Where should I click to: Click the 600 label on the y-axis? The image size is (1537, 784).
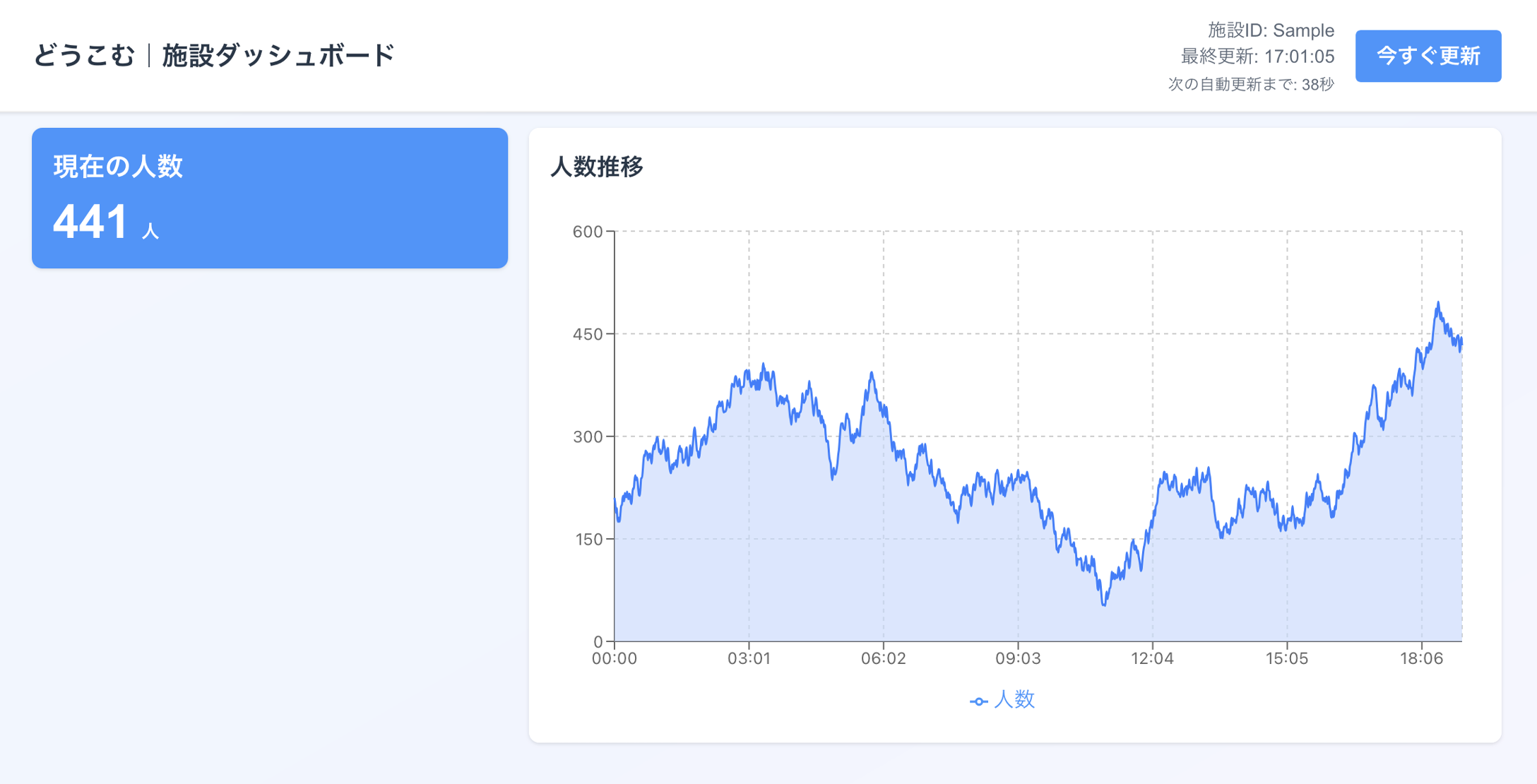click(x=587, y=232)
